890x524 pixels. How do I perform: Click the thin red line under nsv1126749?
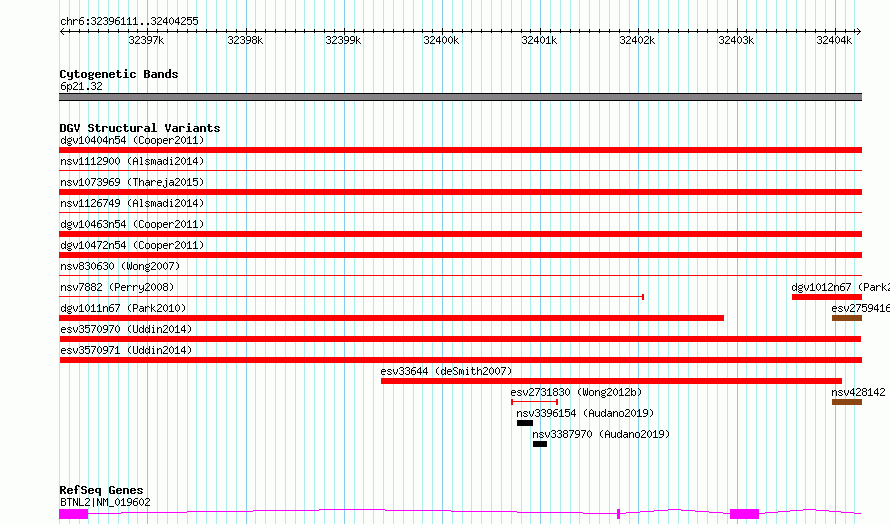click(x=460, y=212)
